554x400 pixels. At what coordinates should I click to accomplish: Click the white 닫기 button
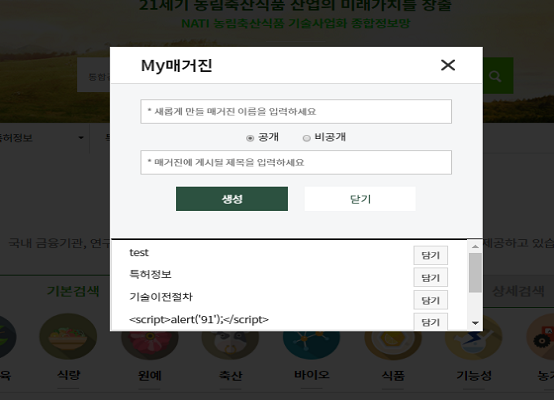point(360,199)
